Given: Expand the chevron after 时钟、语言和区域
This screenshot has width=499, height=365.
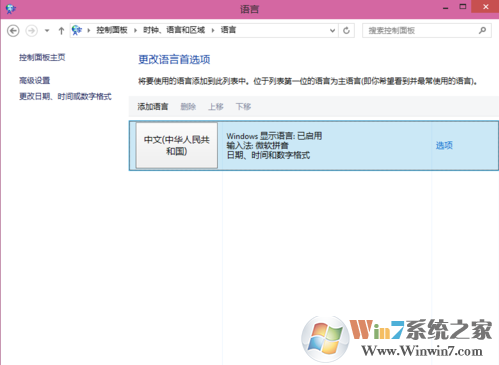Looking at the screenshot, I should 213,31.
